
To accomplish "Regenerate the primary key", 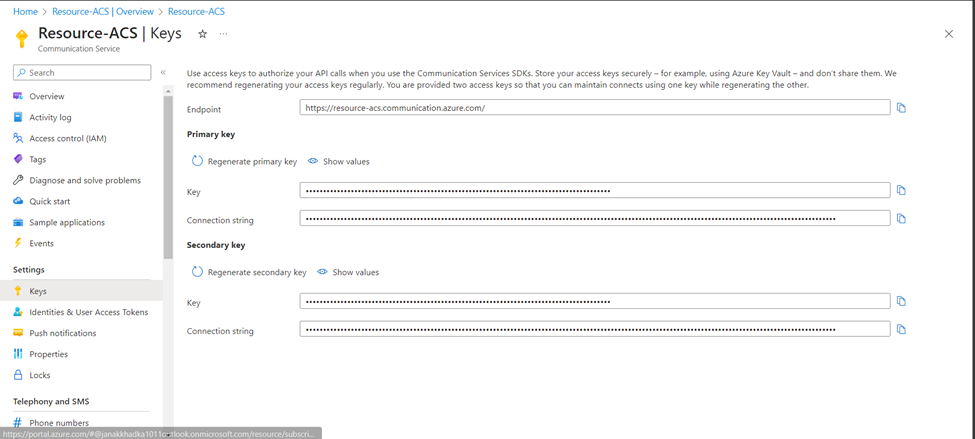I will [x=244, y=162].
